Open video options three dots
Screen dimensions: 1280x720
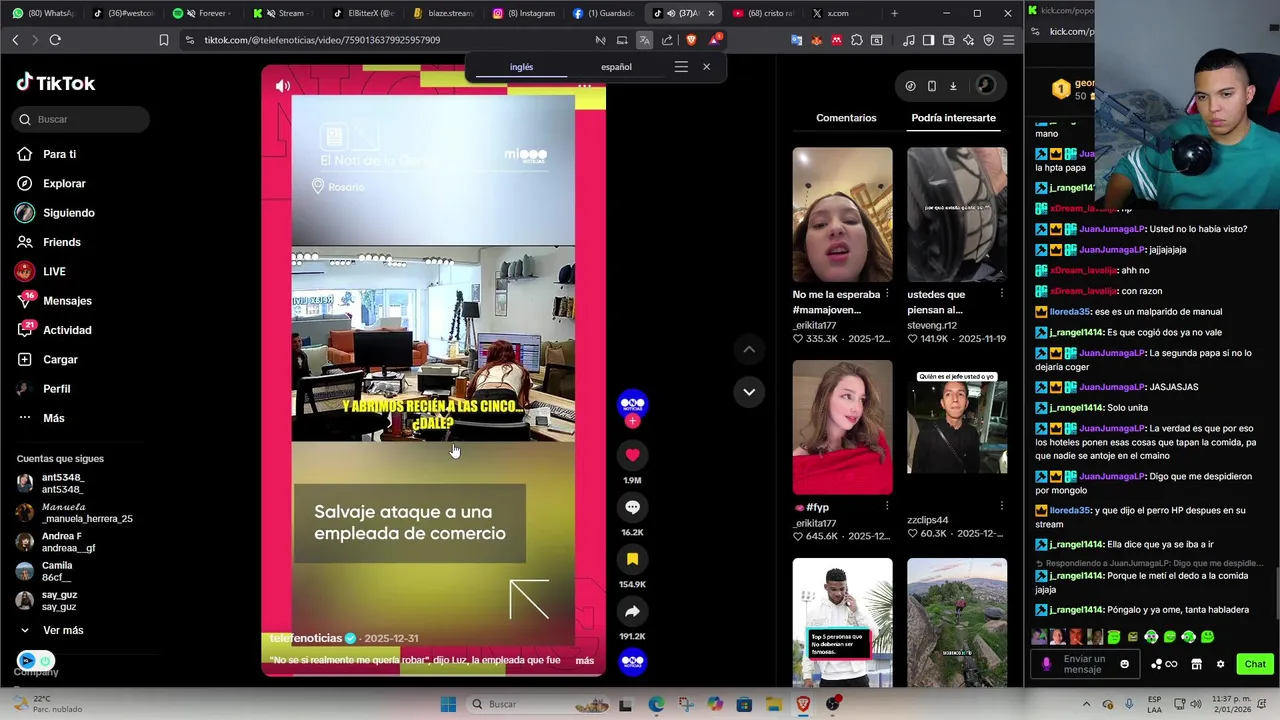585,87
